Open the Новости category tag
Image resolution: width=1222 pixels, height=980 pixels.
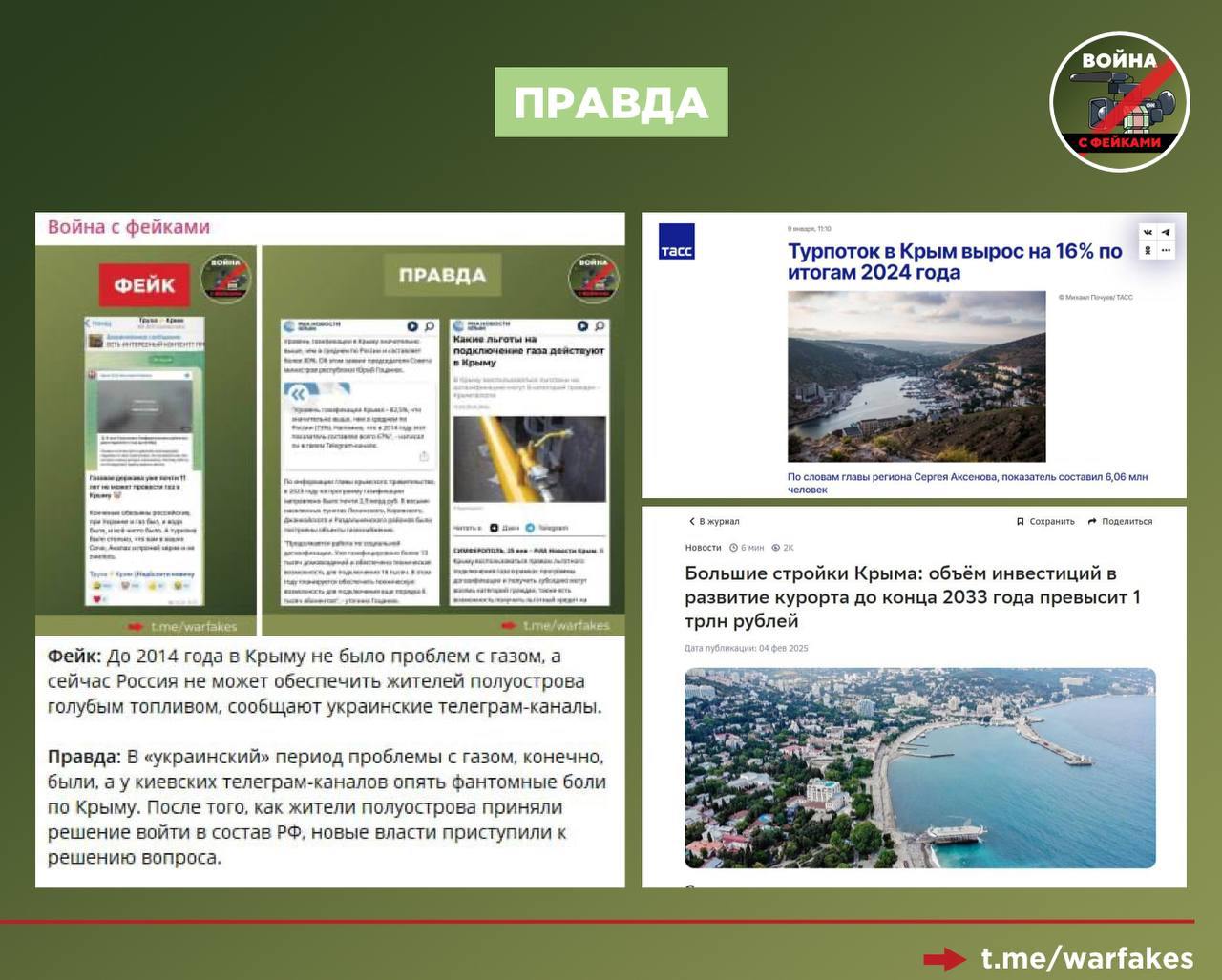pos(703,548)
